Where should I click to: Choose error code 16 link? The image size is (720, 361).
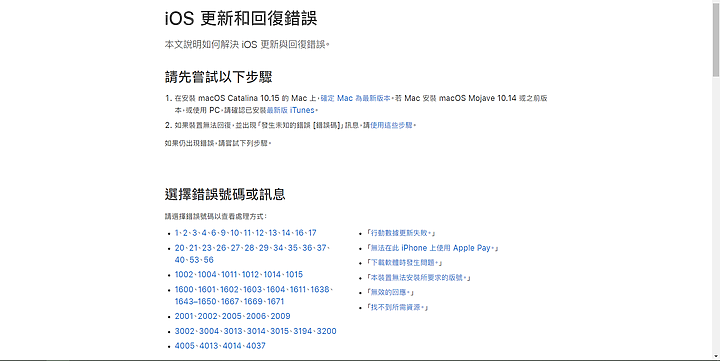click(299, 233)
